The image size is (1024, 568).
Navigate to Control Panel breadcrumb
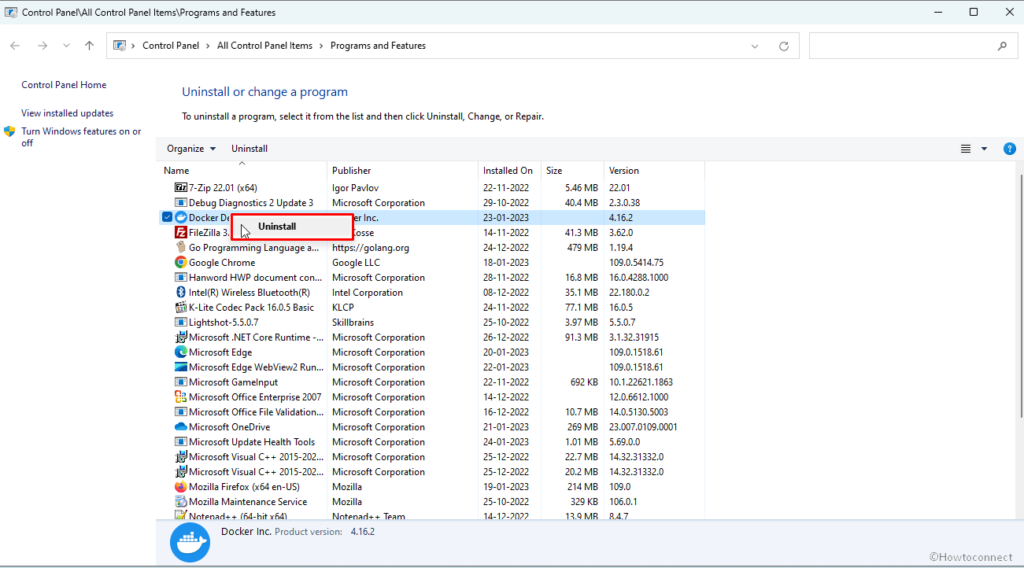point(170,46)
